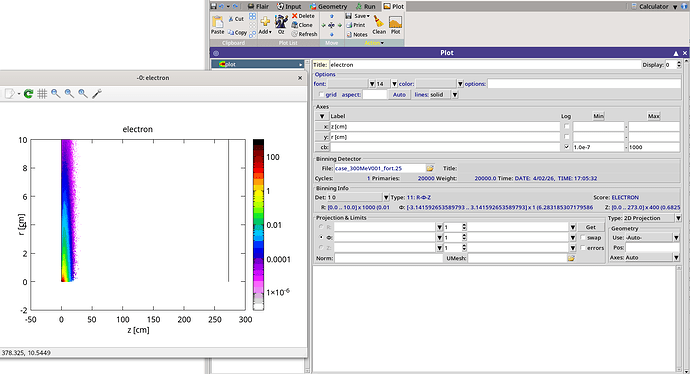
Task: Click the Cut scissors icon
Action: coord(231,19)
